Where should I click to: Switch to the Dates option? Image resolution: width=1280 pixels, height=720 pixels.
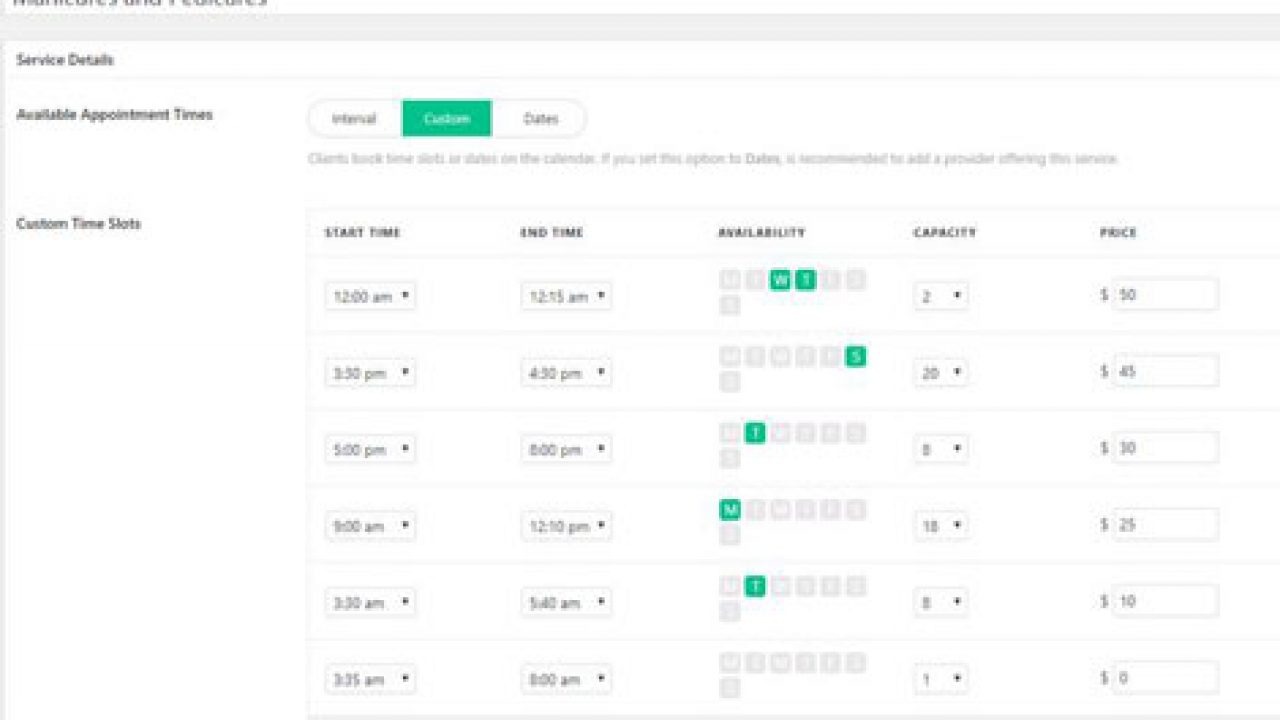tap(540, 119)
